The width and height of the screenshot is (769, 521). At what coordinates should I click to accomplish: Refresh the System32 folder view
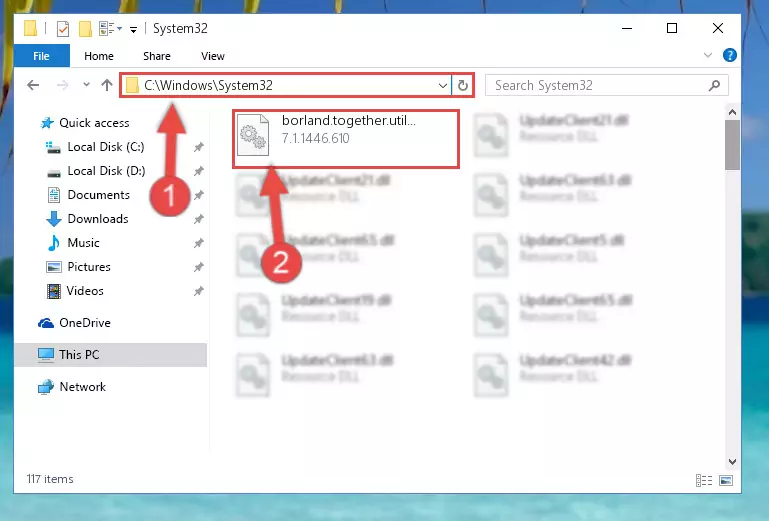pyautogui.click(x=462, y=86)
